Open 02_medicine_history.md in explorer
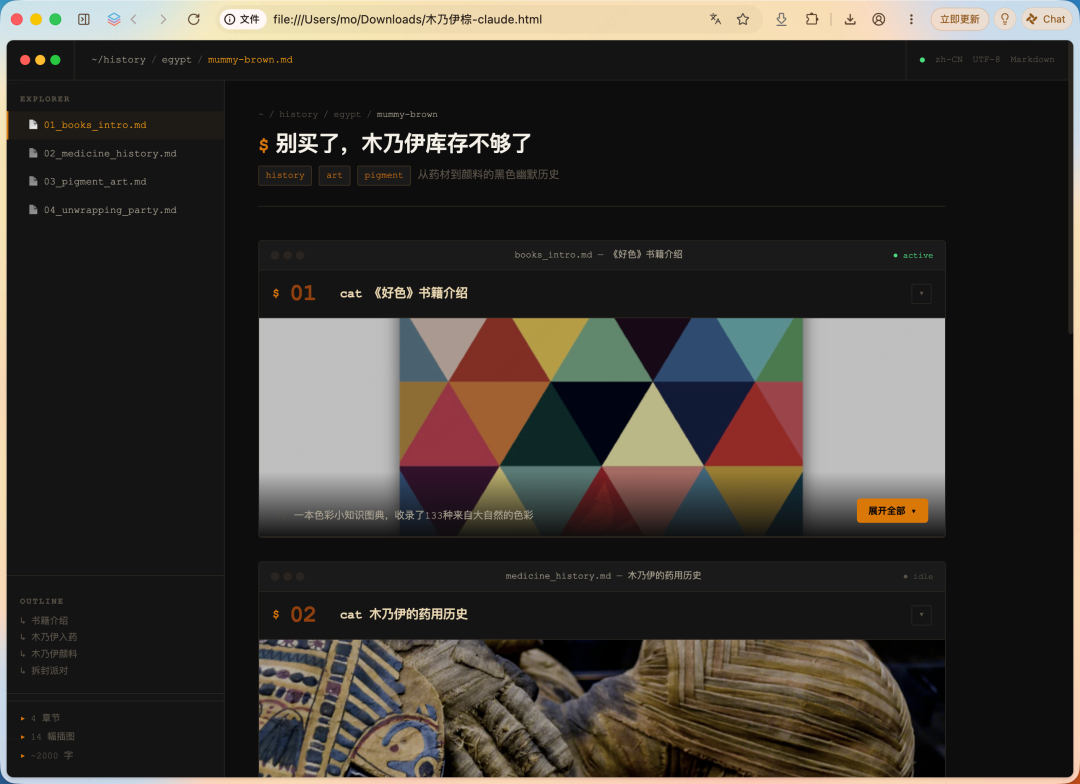Viewport: 1080px width, 784px height. (x=116, y=153)
